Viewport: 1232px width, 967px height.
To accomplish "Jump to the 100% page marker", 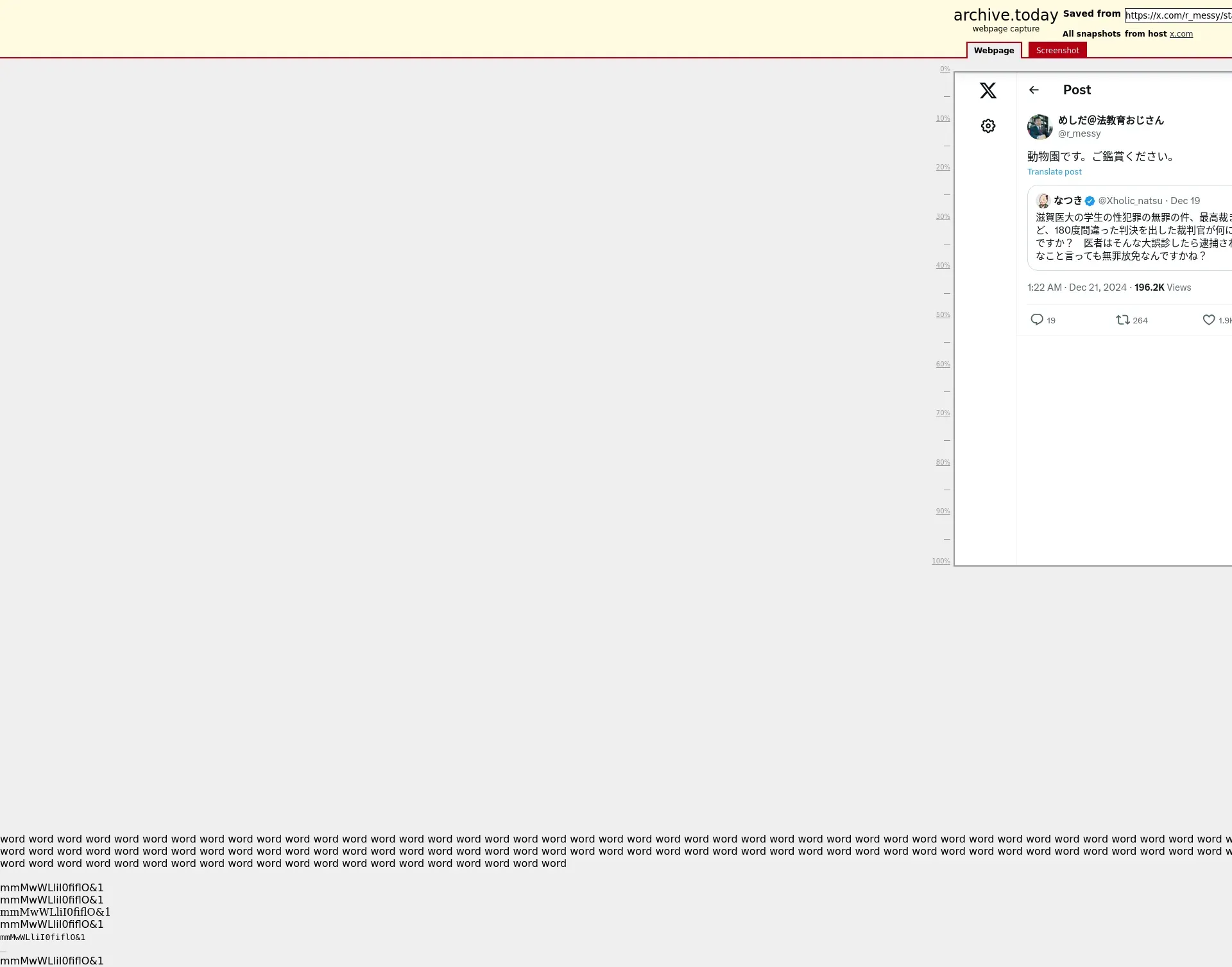I will (941, 561).
